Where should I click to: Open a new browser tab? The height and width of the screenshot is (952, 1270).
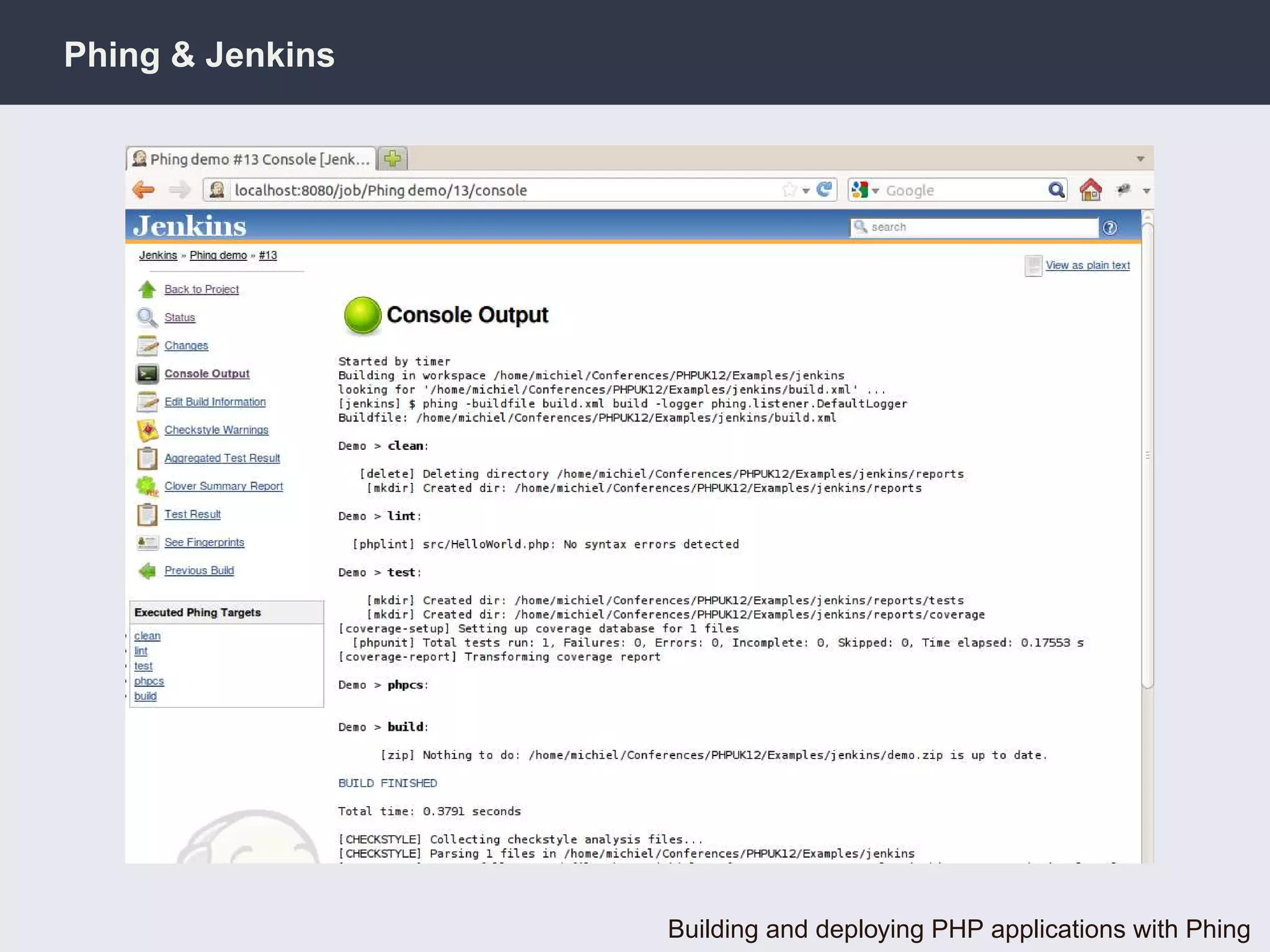(393, 159)
